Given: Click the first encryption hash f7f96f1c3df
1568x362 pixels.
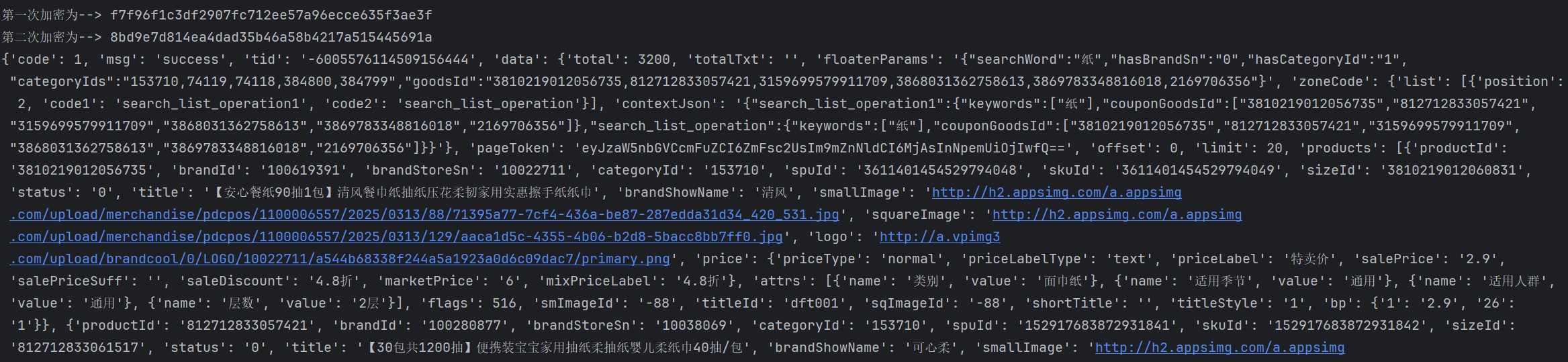Looking at the screenshot, I should pos(271,15).
